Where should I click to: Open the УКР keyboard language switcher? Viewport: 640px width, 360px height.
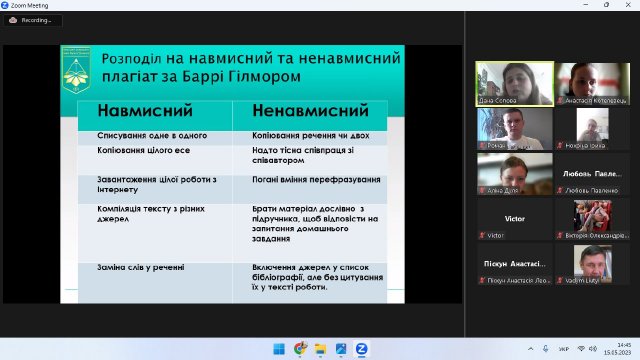[x=564, y=349]
